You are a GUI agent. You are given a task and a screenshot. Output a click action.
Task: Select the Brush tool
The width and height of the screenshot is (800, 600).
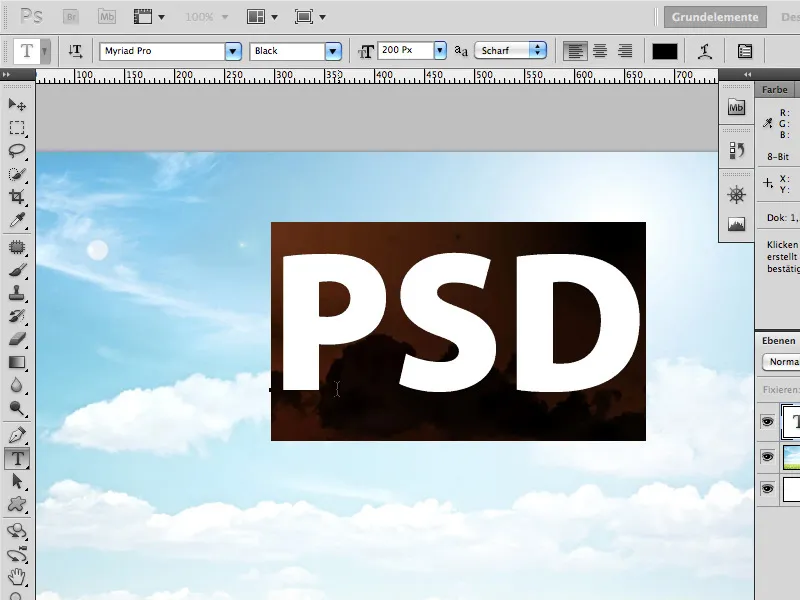(x=17, y=270)
